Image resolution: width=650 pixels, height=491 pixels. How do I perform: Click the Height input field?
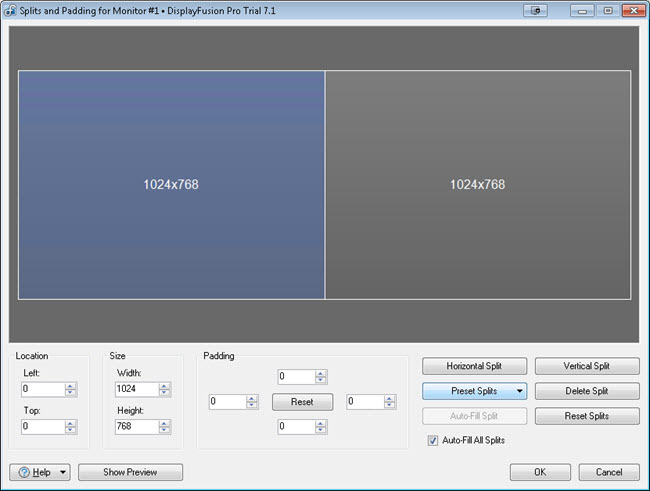tap(137, 426)
